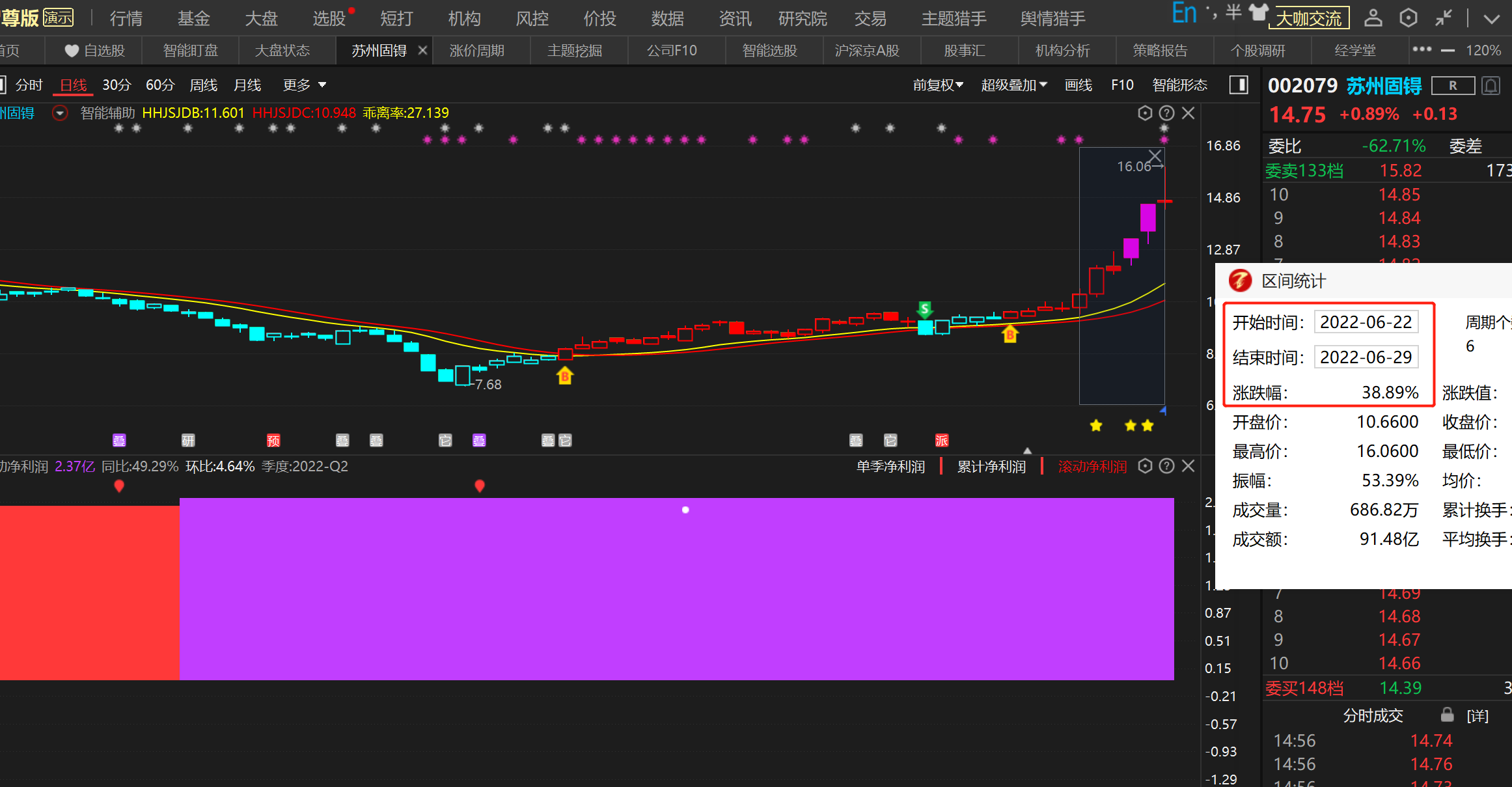
Task: Select the 分时 chart period
Action: tap(29, 85)
